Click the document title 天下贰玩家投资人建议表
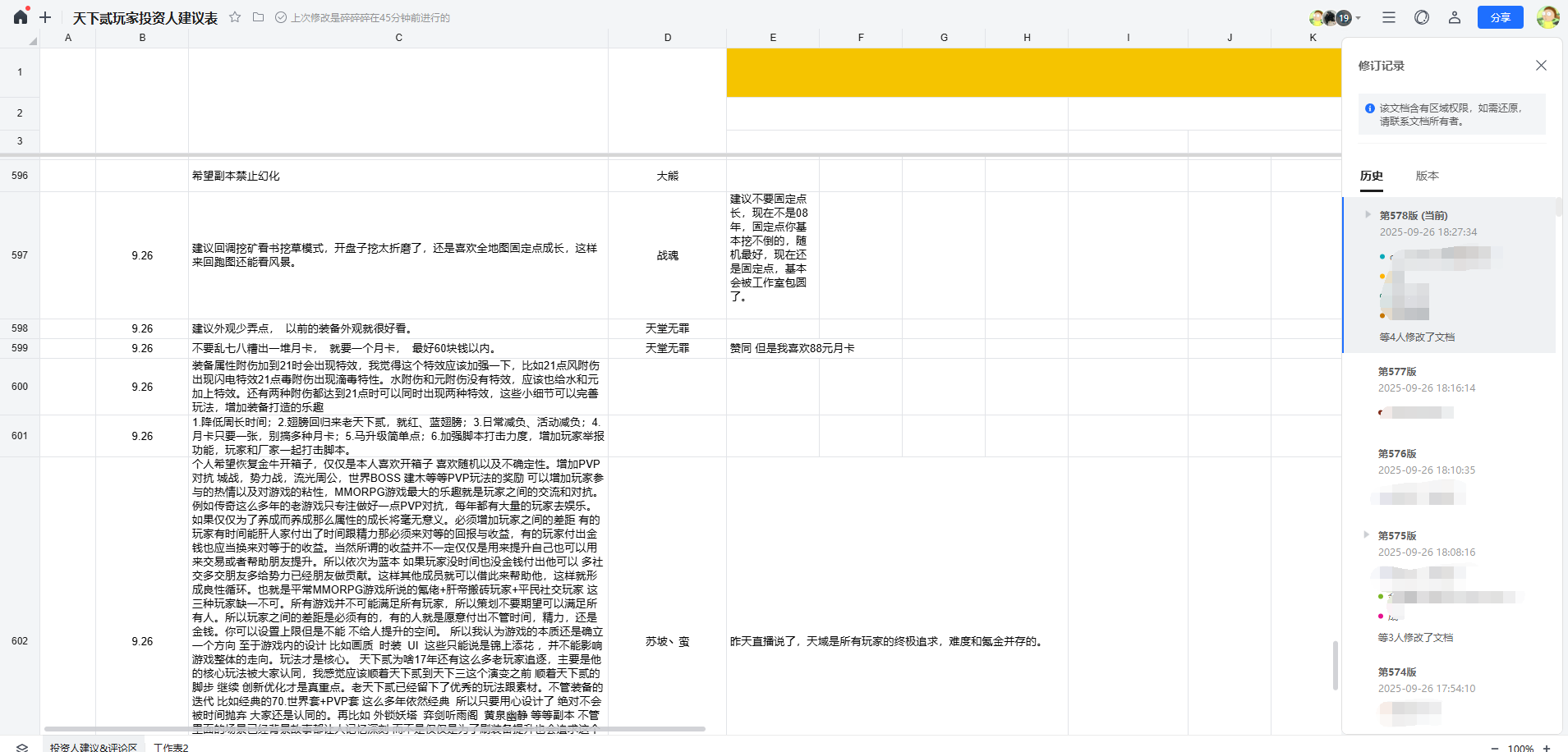 pos(145,18)
